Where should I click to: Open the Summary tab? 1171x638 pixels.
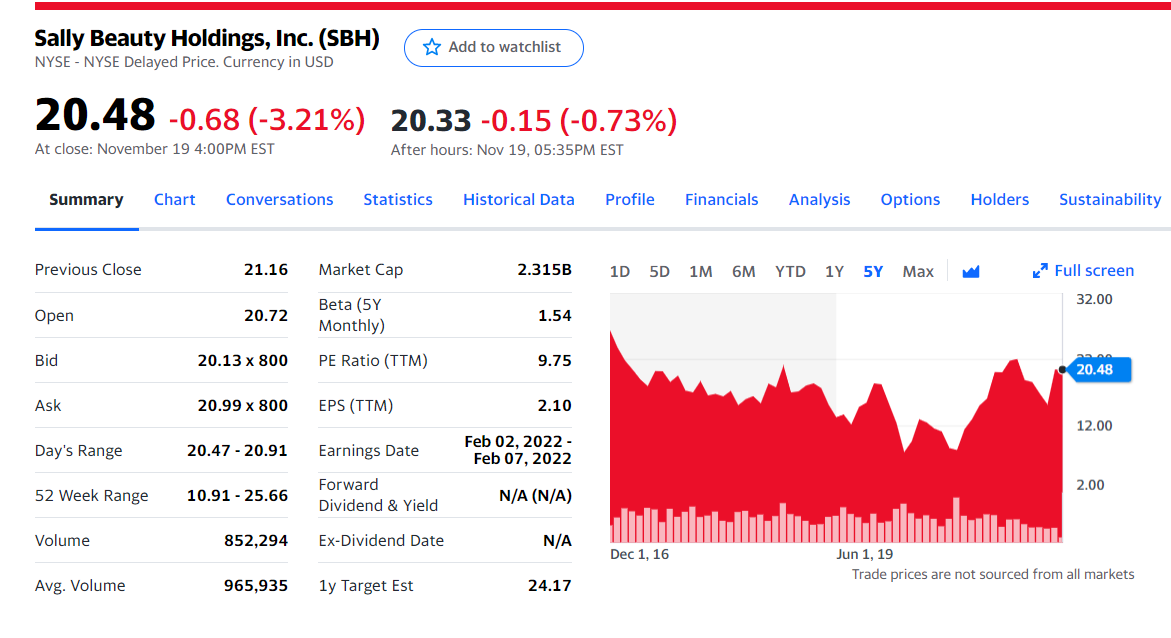point(86,199)
